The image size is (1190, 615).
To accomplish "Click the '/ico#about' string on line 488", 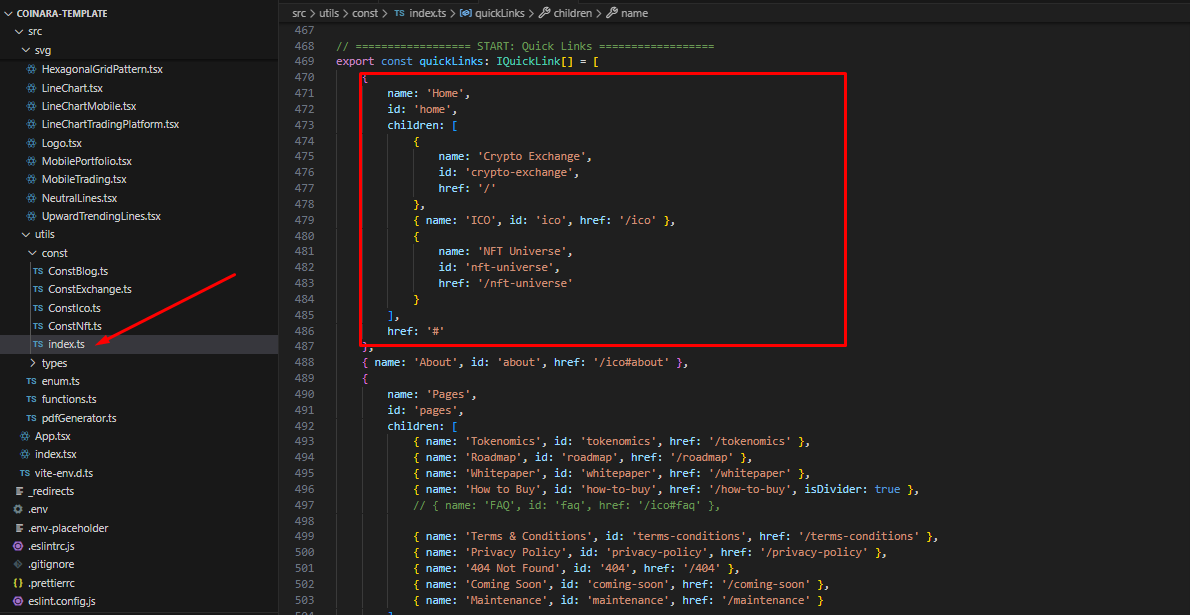I will [631, 363].
